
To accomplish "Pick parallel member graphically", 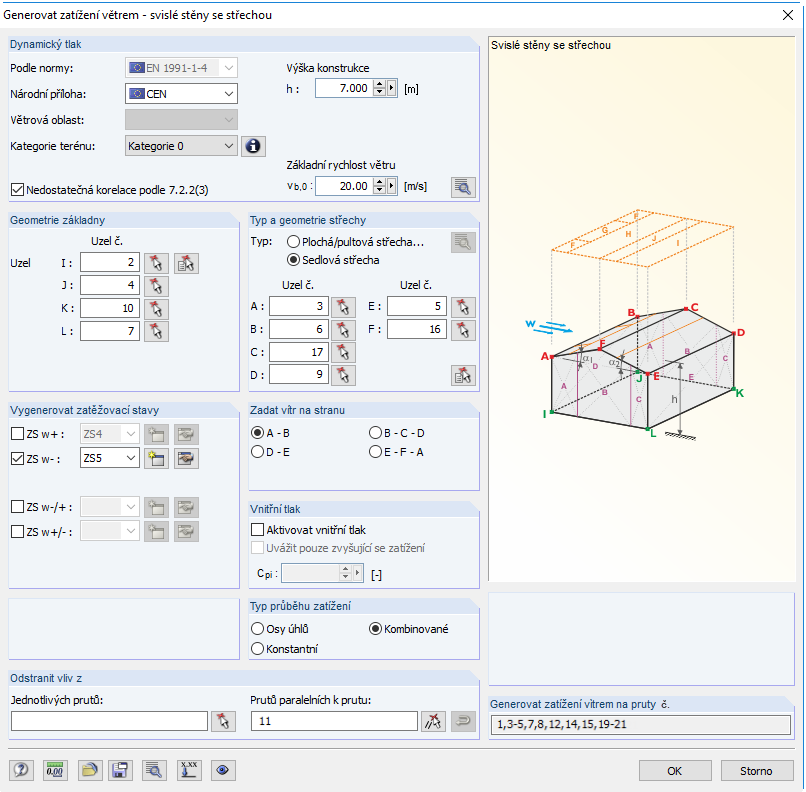I will [x=433, y=721].
